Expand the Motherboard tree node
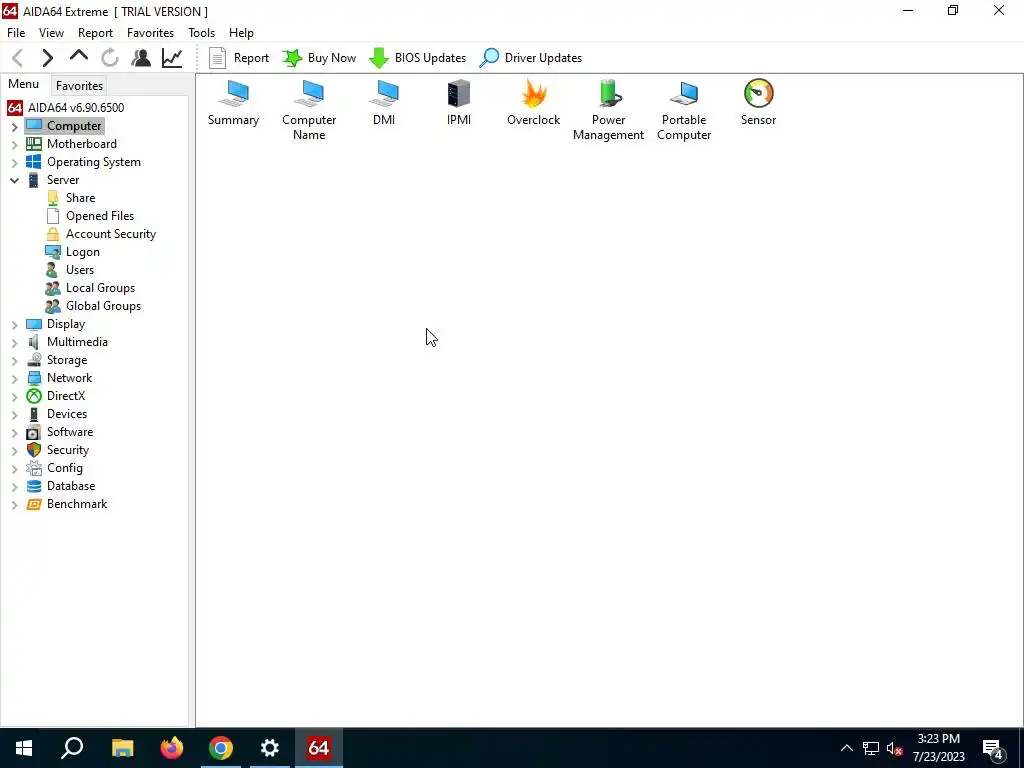Screen dimensions: 1024x768 pyautogui.click(x=14, y=145)
